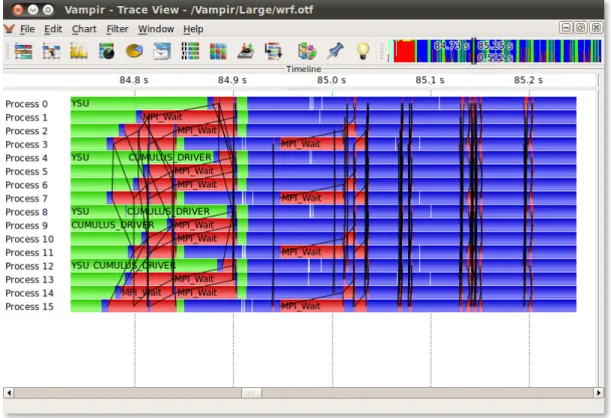Click MPI_Wait segment near 85.0 s on Process 7
The height and width of the screenshot is (418, 611).
click(x=312, y=198)
